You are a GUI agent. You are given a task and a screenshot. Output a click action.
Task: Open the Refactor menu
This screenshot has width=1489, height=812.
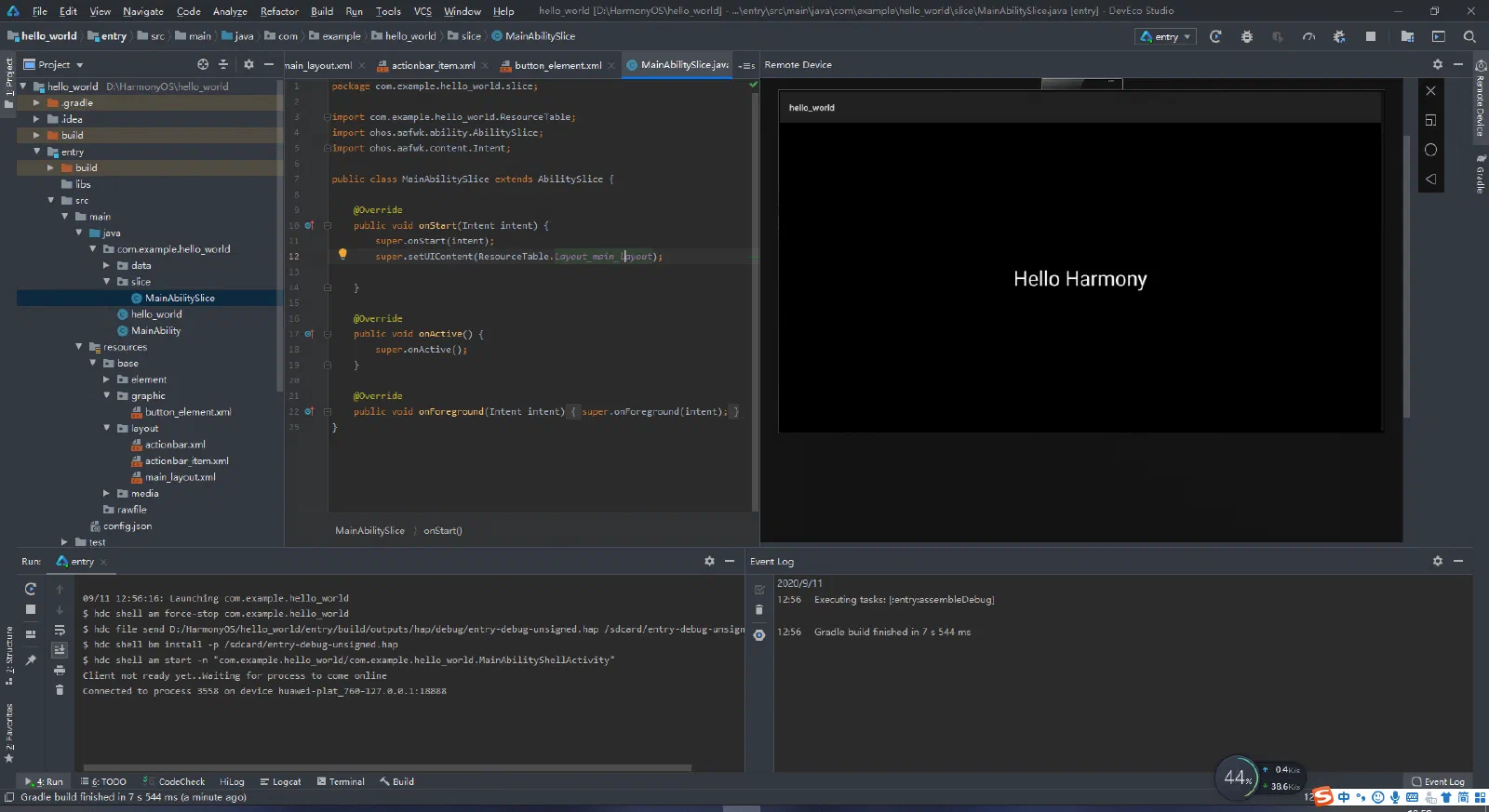click(x=279, y=11)
